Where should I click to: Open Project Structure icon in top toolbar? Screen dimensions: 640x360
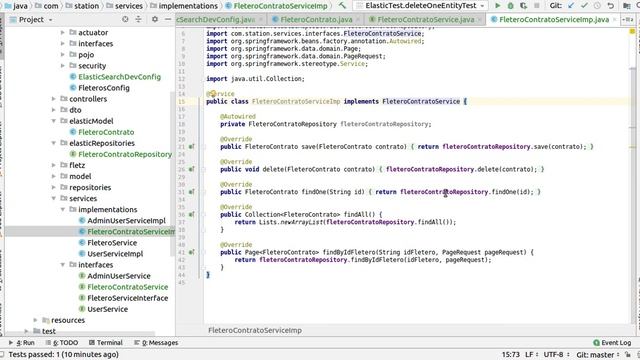[x=627, y=6]
